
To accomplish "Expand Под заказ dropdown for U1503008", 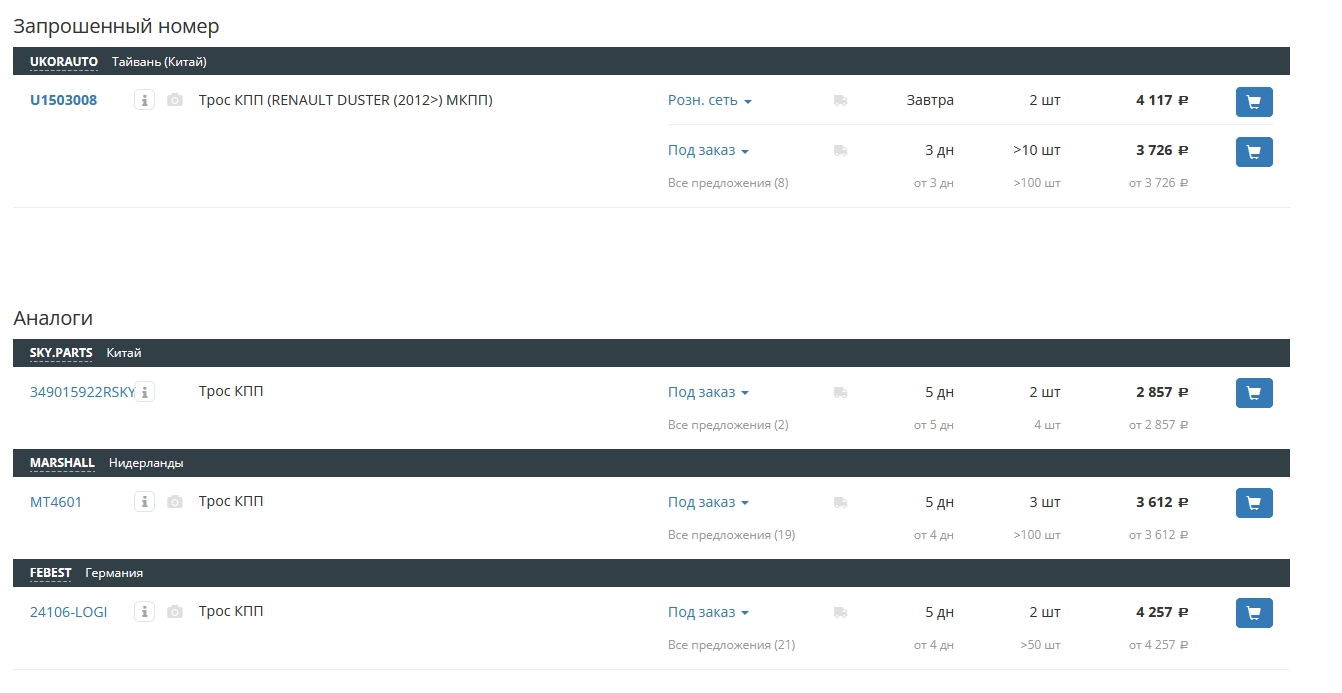I will (708, 150).
